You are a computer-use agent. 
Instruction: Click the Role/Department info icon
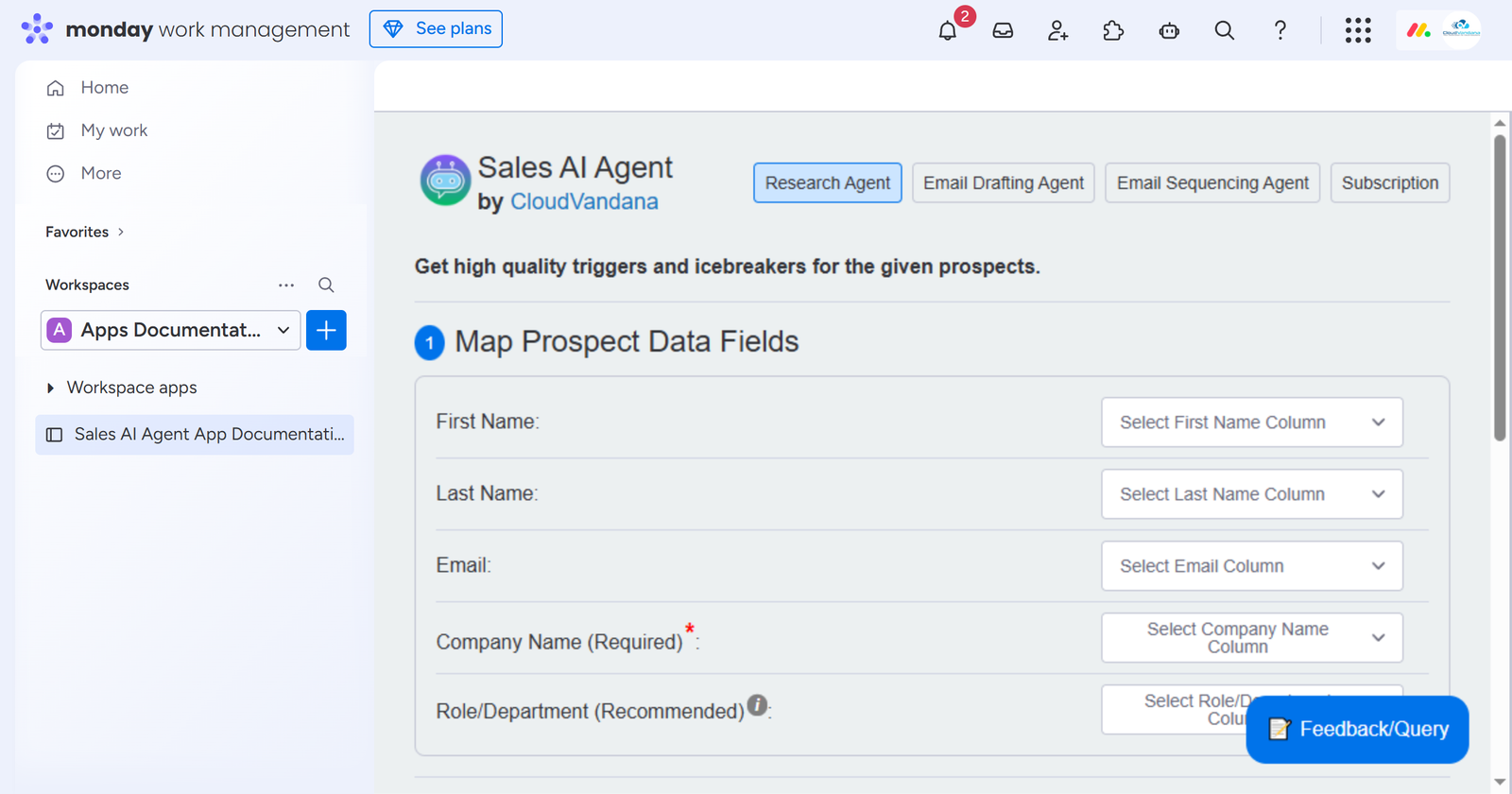click(x=757, y=704)
